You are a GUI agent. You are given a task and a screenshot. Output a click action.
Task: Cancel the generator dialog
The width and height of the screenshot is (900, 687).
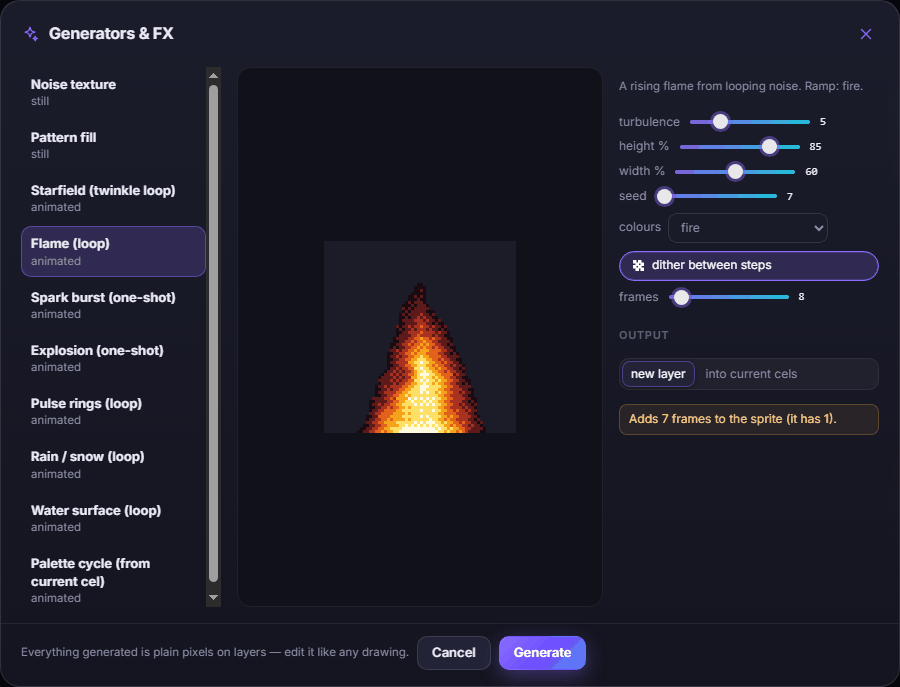[453, 653]
